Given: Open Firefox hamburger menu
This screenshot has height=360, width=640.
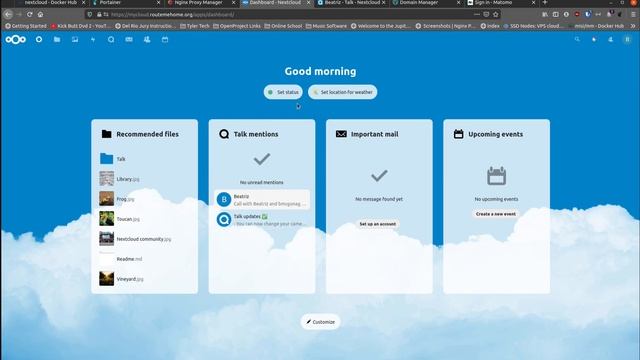Looking at the screenshot, I should [x=633, y=14].
